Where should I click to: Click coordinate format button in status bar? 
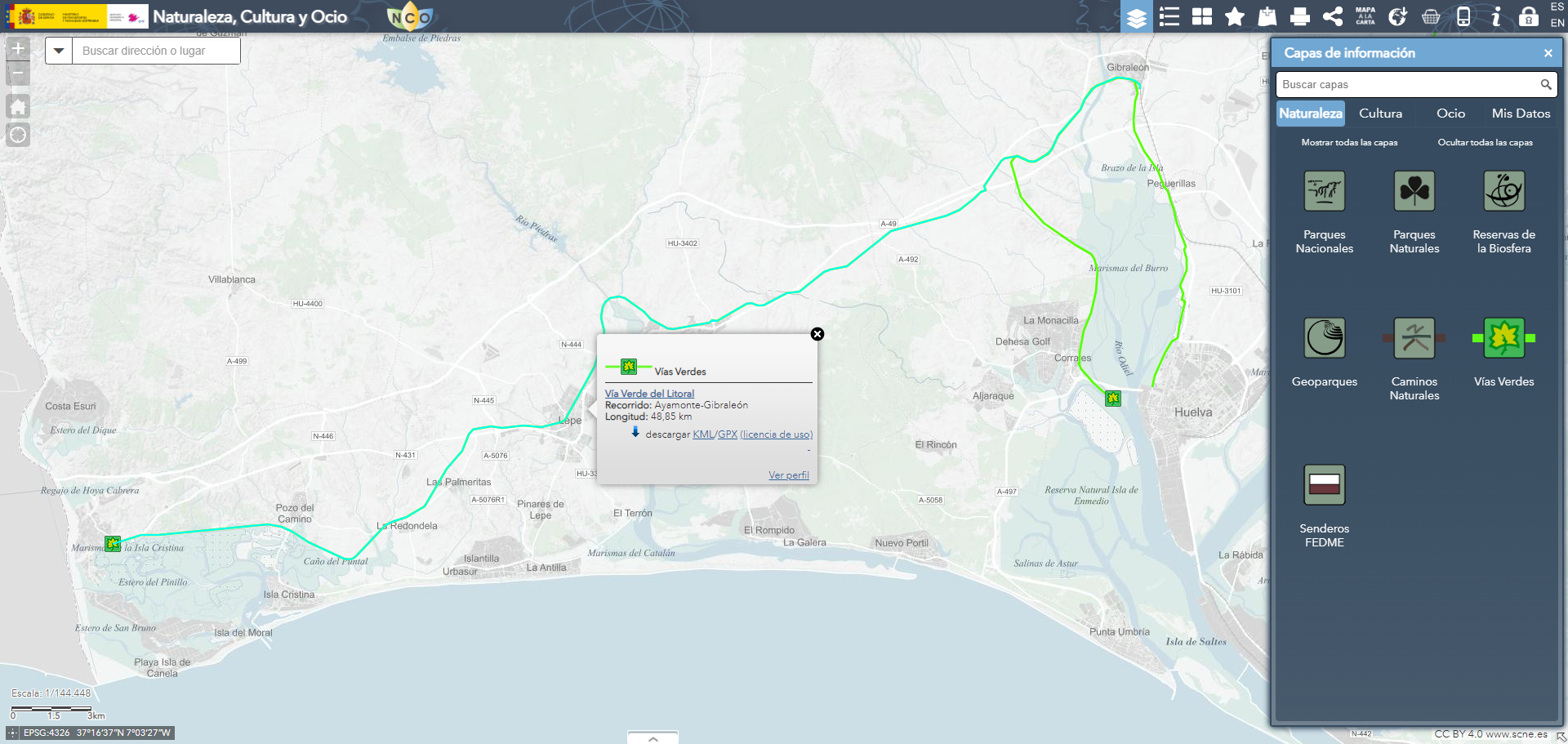12,733
